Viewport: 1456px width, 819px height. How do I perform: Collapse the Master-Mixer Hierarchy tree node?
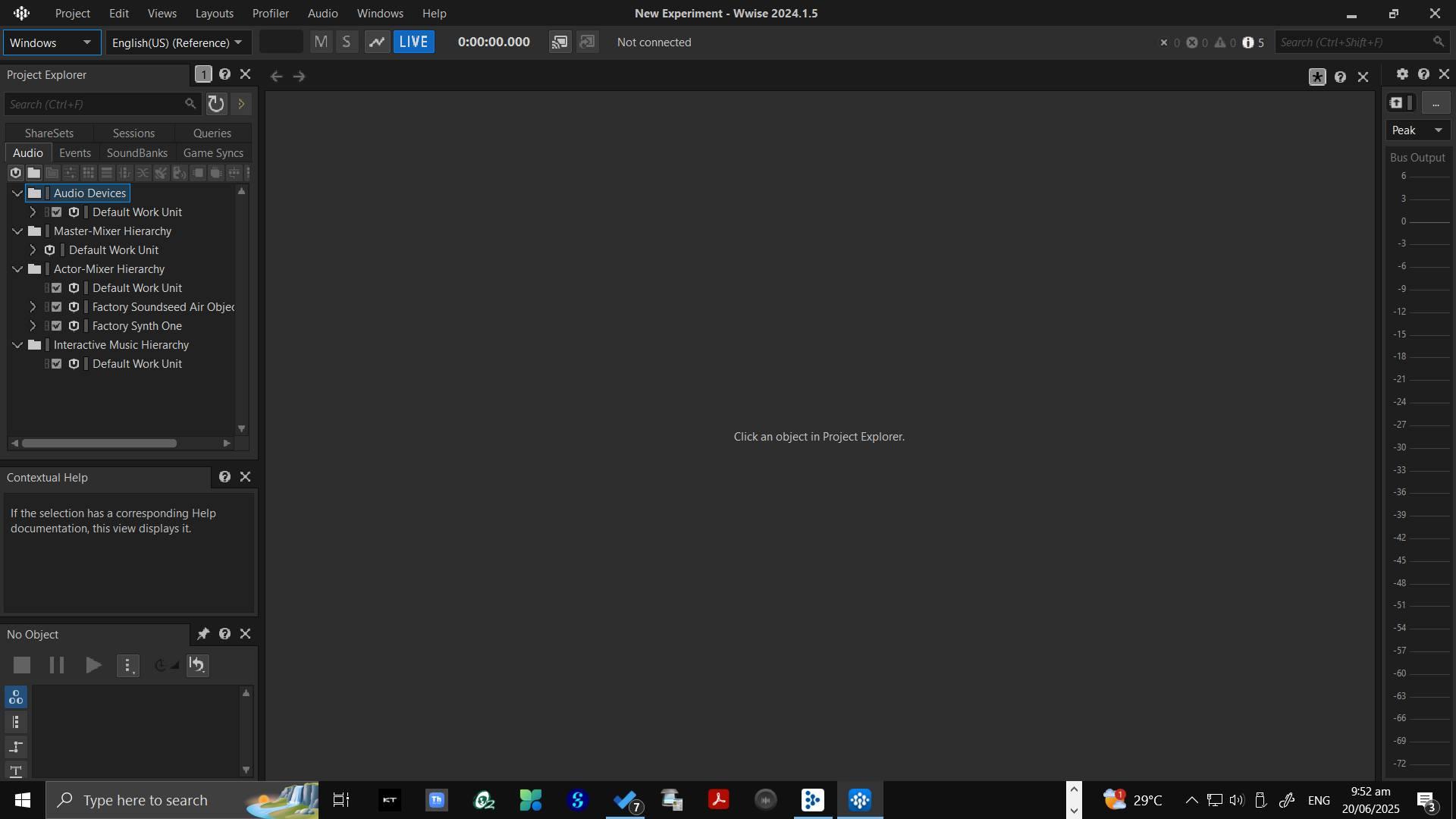coord(17,231)
